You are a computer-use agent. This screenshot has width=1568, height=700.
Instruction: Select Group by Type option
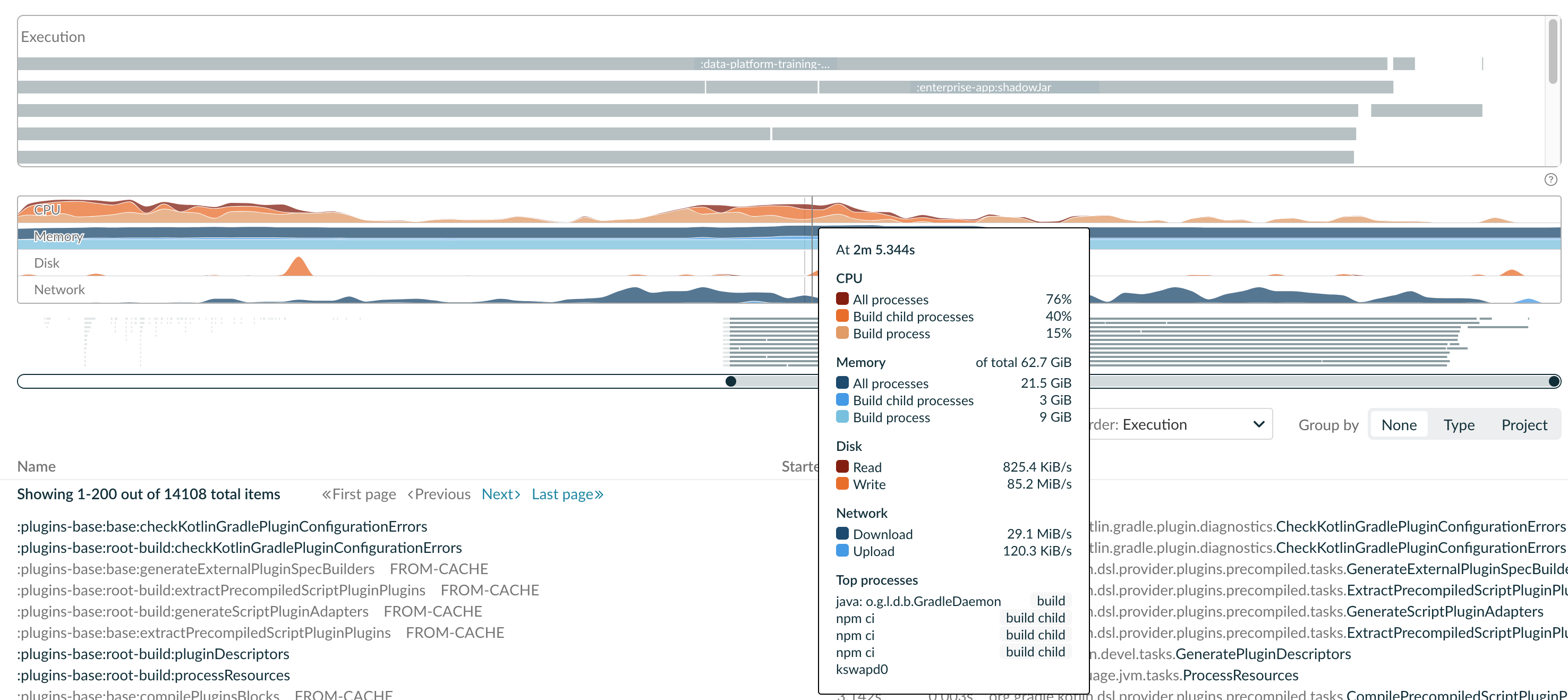click(1459, 425)
